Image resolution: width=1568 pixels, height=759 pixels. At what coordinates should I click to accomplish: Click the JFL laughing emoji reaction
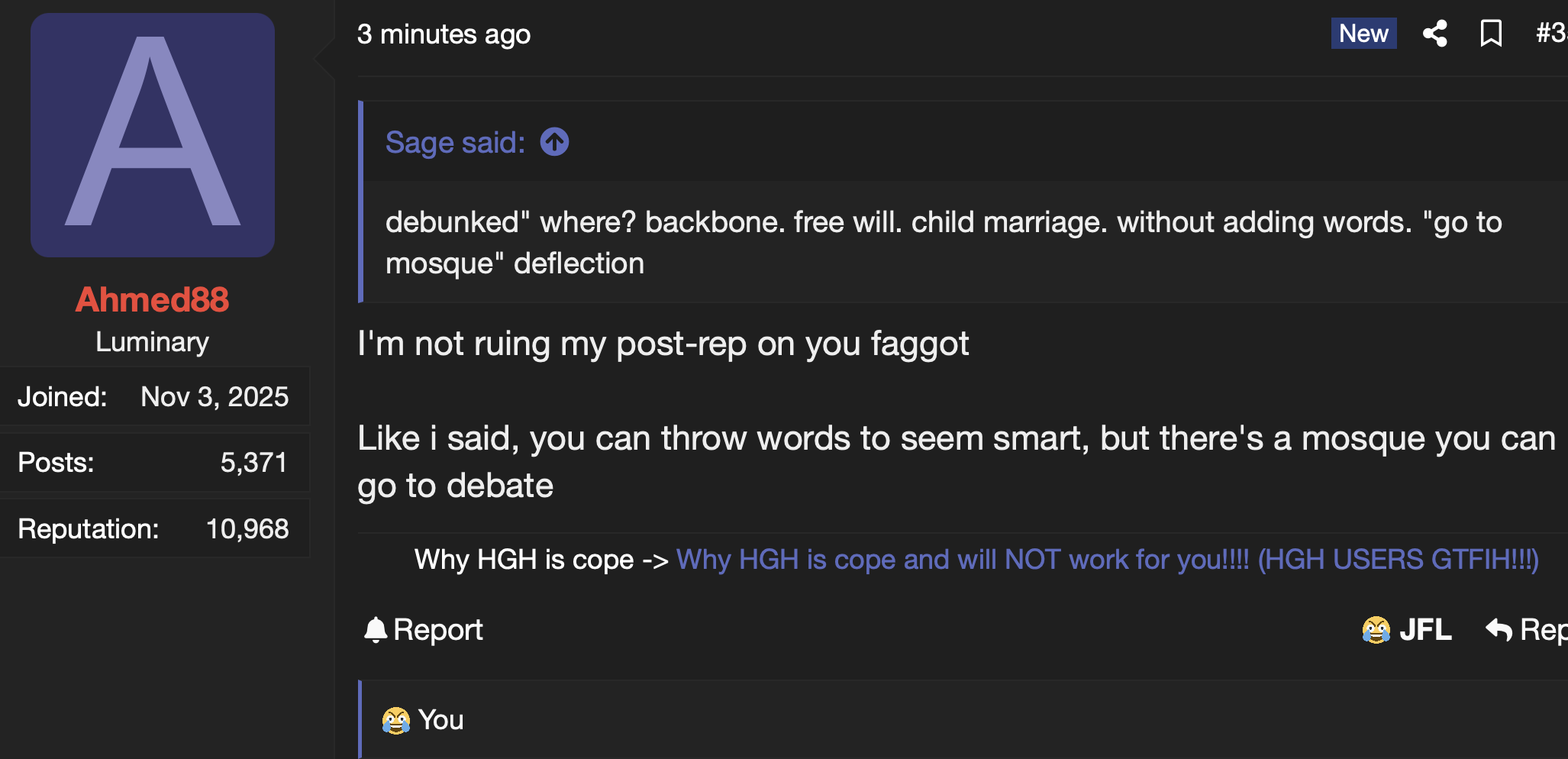pyautogui.click(x=1376, y=630)
